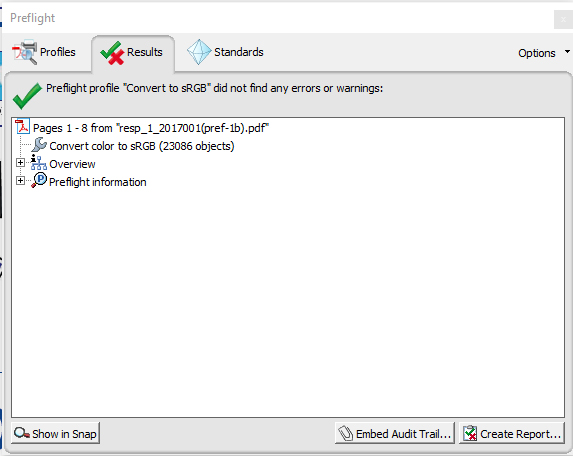
Task: Expand the Overview tree node
Action: tap(20, 163)
